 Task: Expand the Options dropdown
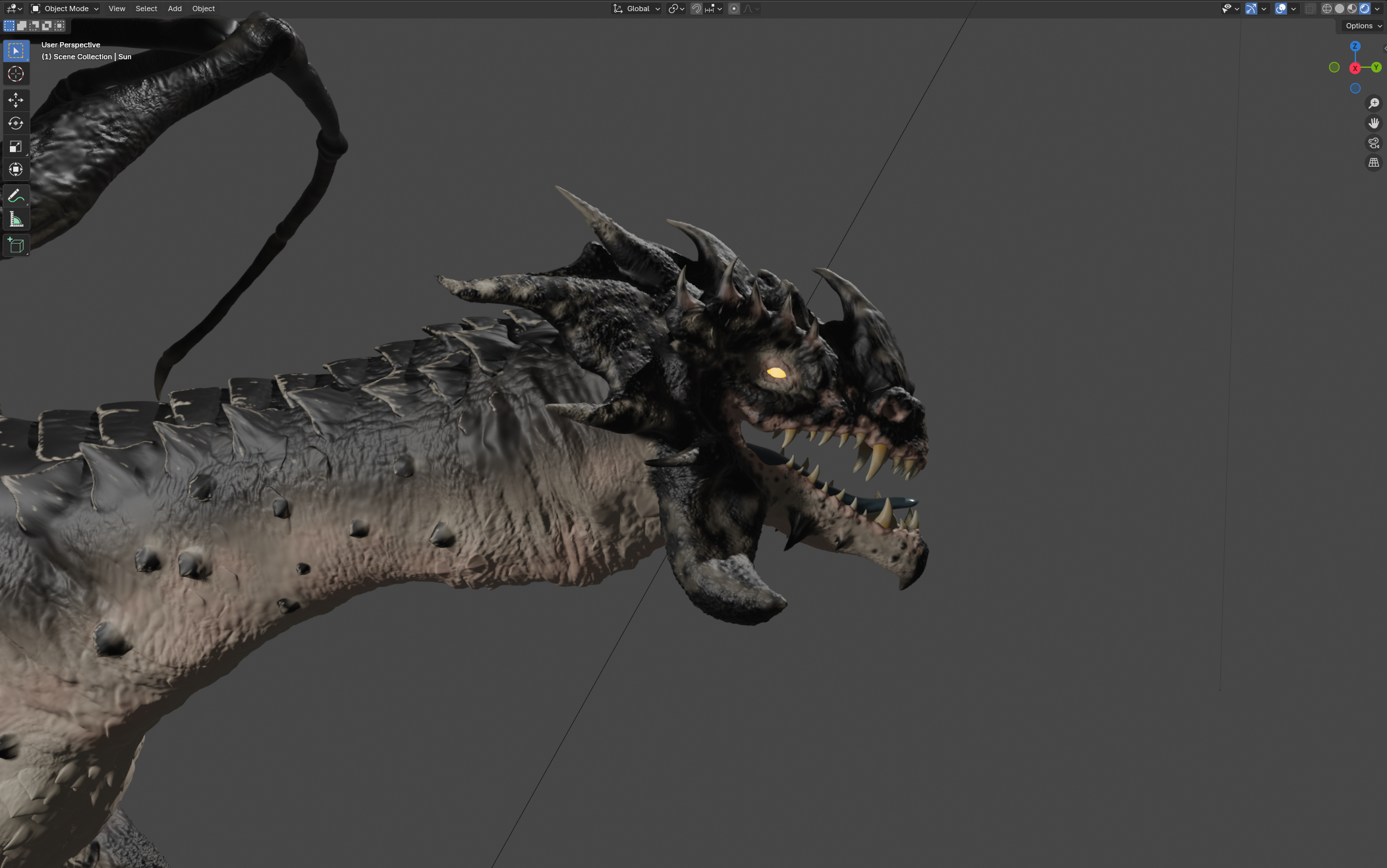[1363, 26]
